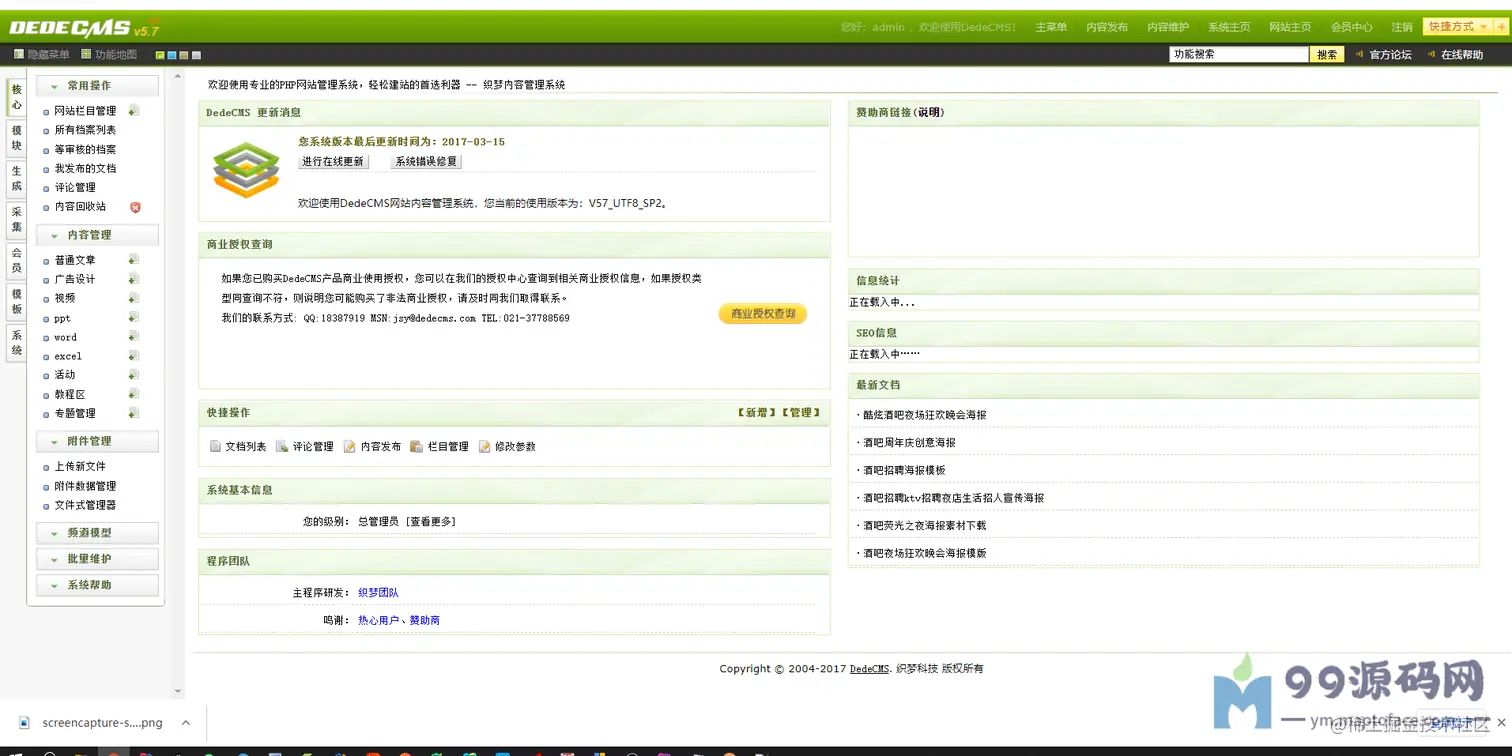
Task: Click the DedeCMS v5.7 header logo
Action: click(x=84, y=28)
